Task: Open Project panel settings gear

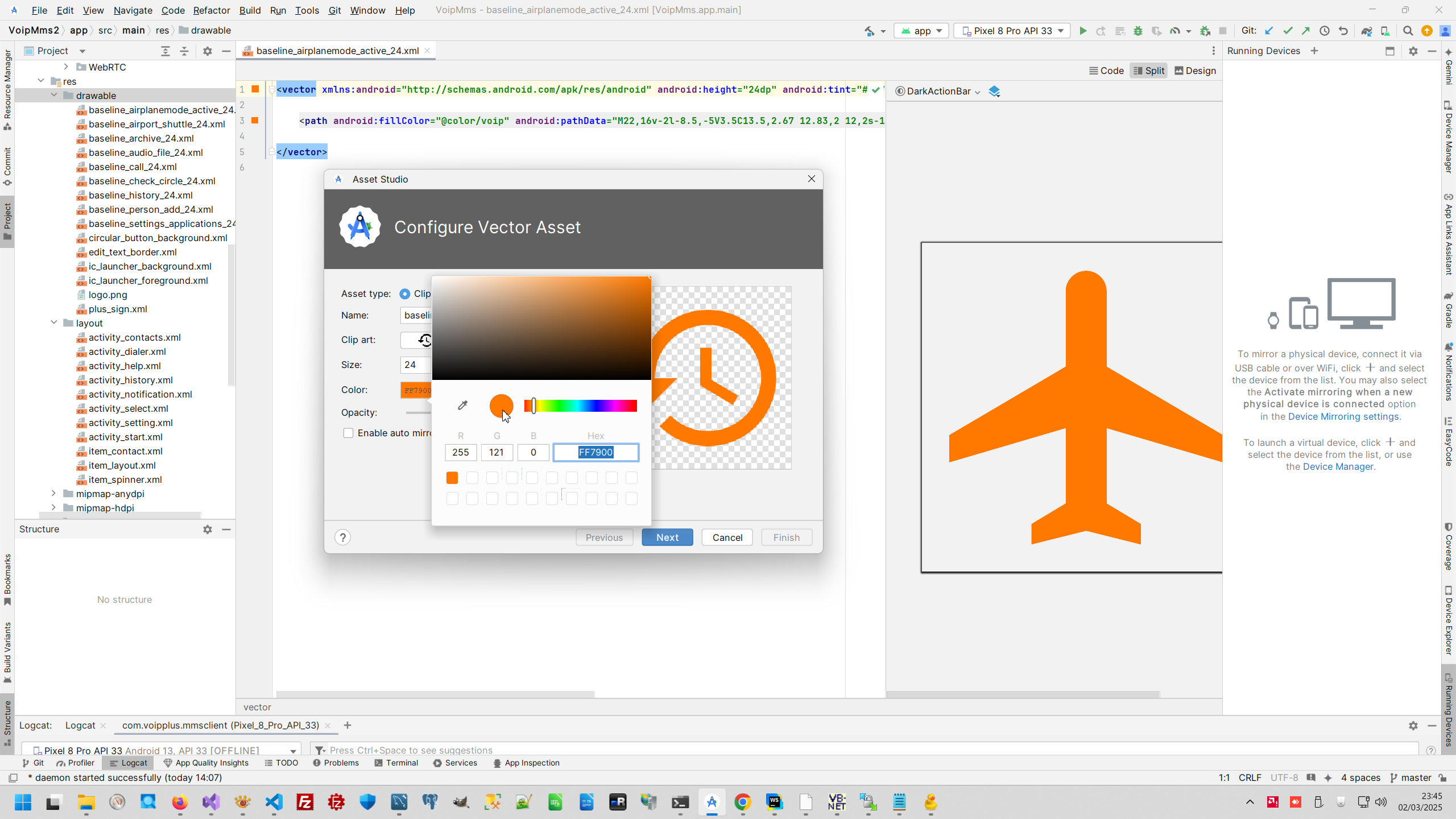Action: click(x=208, y=51)
